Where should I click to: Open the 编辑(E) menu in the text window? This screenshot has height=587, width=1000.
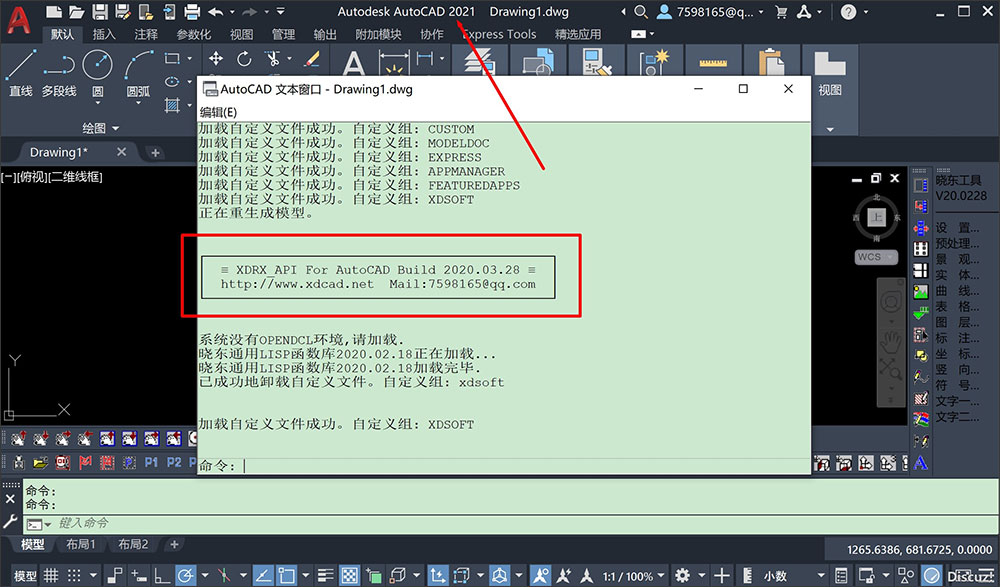[x=216, y=112]
